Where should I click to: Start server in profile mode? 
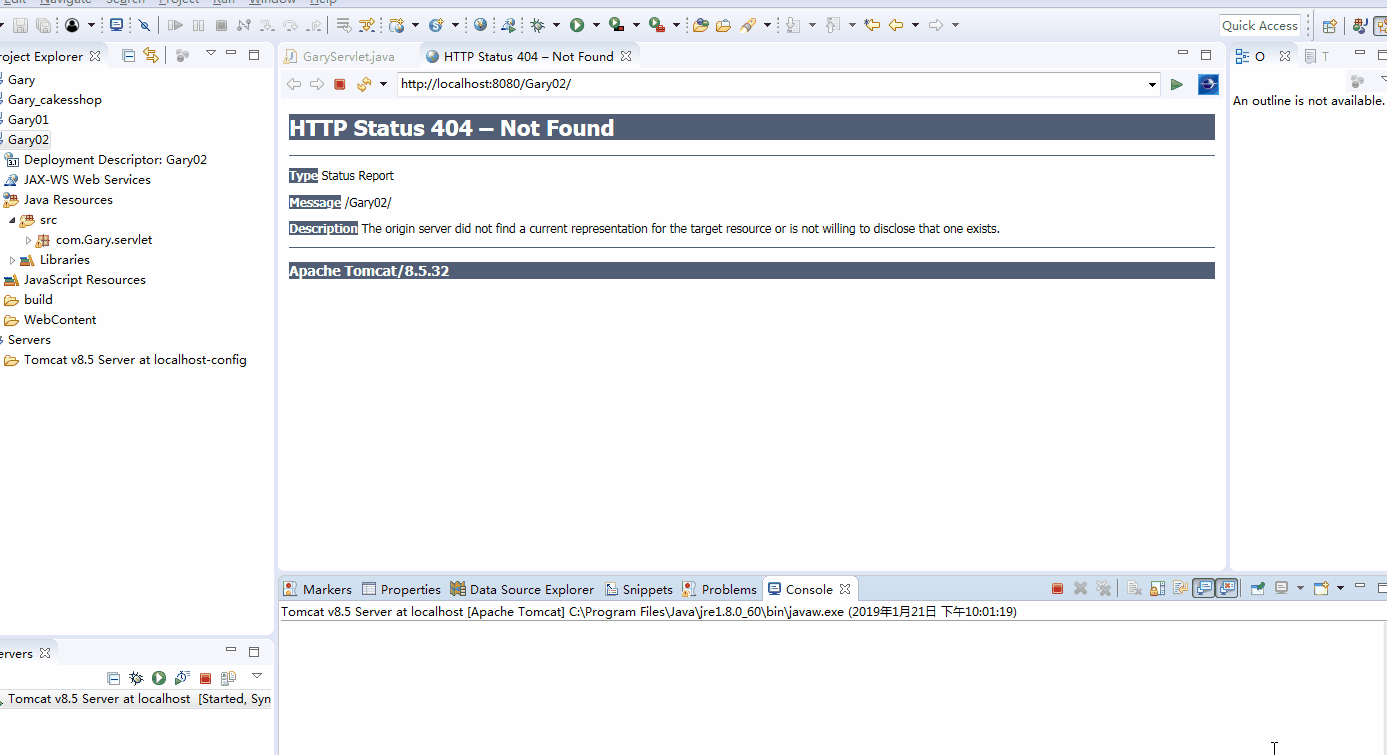182,678
